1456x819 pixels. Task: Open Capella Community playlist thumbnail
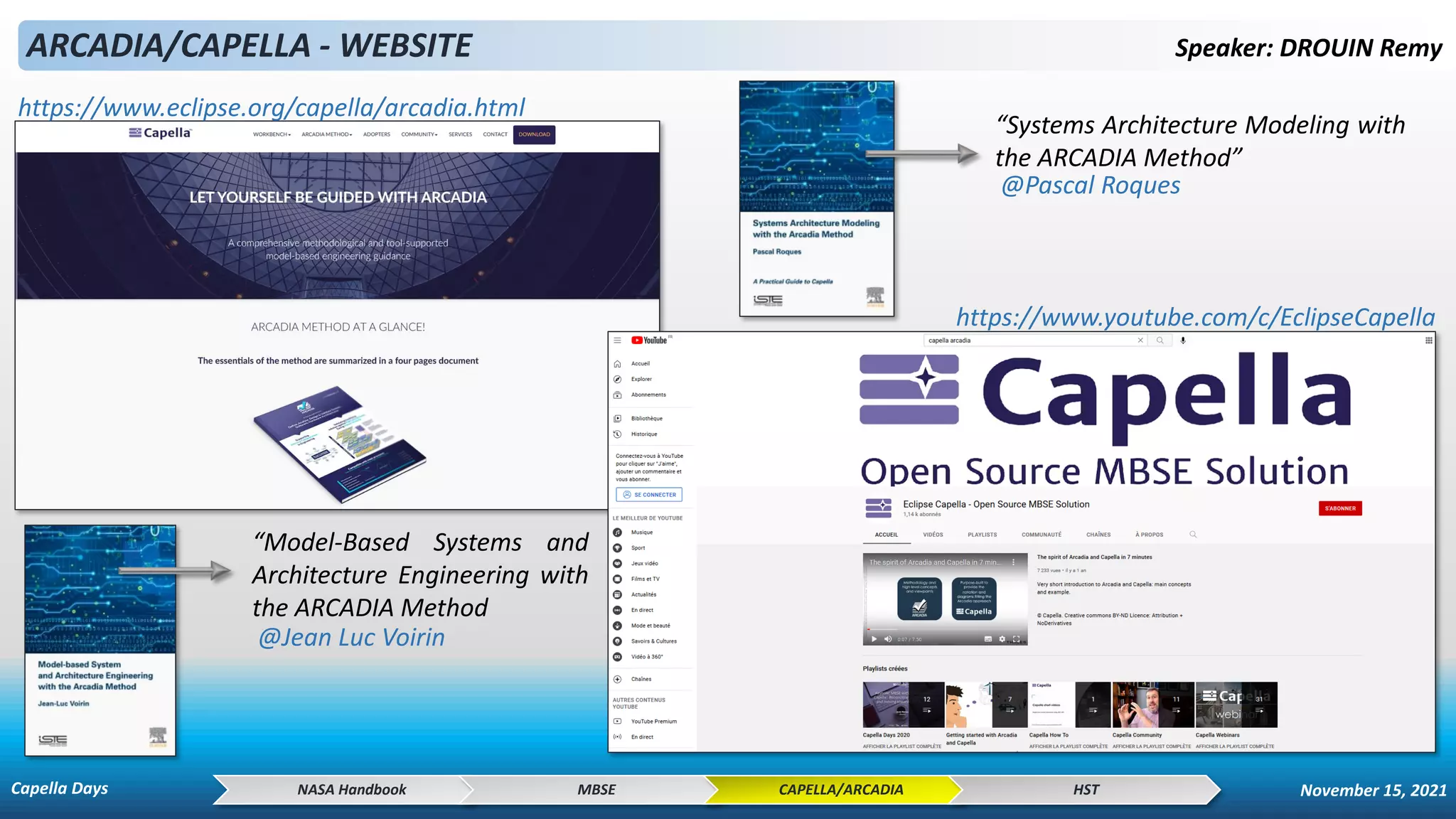click(1152, 705)
